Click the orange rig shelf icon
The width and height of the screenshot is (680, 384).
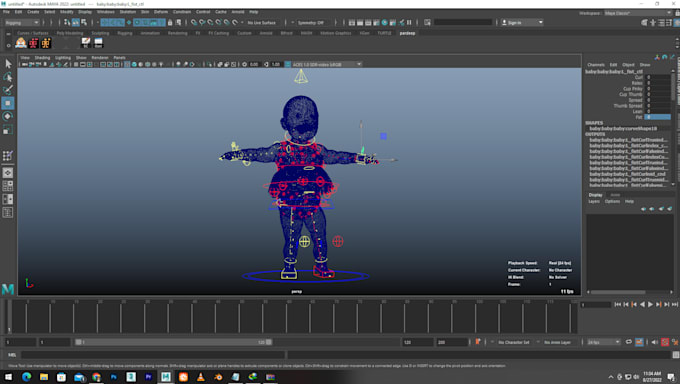tap(46, 43)
